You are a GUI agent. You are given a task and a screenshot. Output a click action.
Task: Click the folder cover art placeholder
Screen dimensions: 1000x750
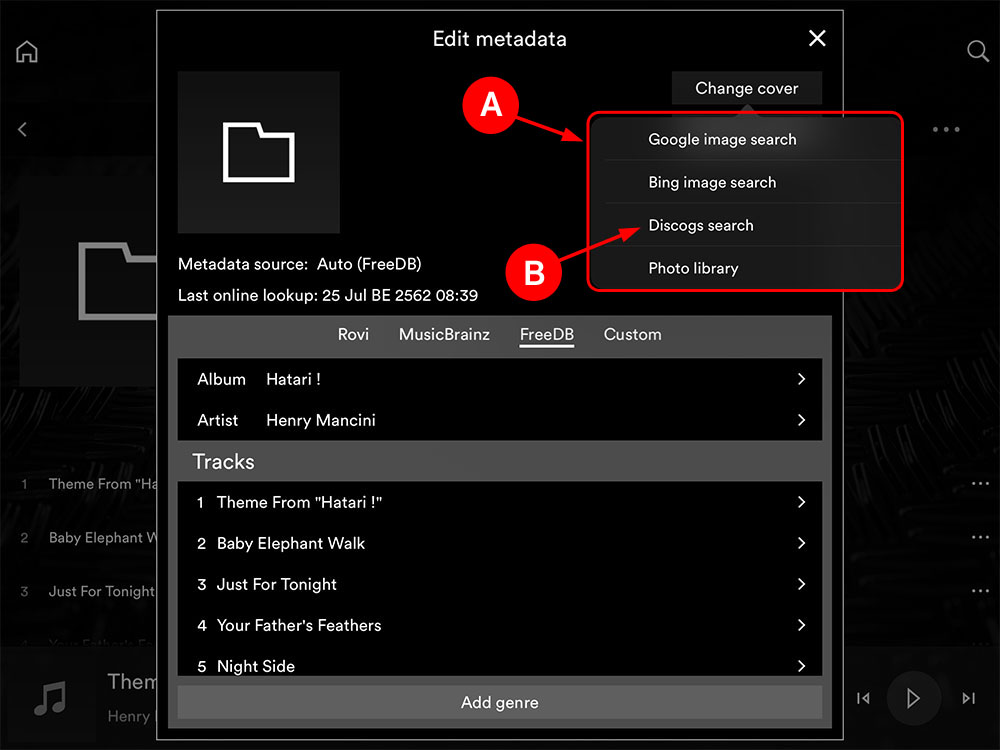tap(258, 152)
